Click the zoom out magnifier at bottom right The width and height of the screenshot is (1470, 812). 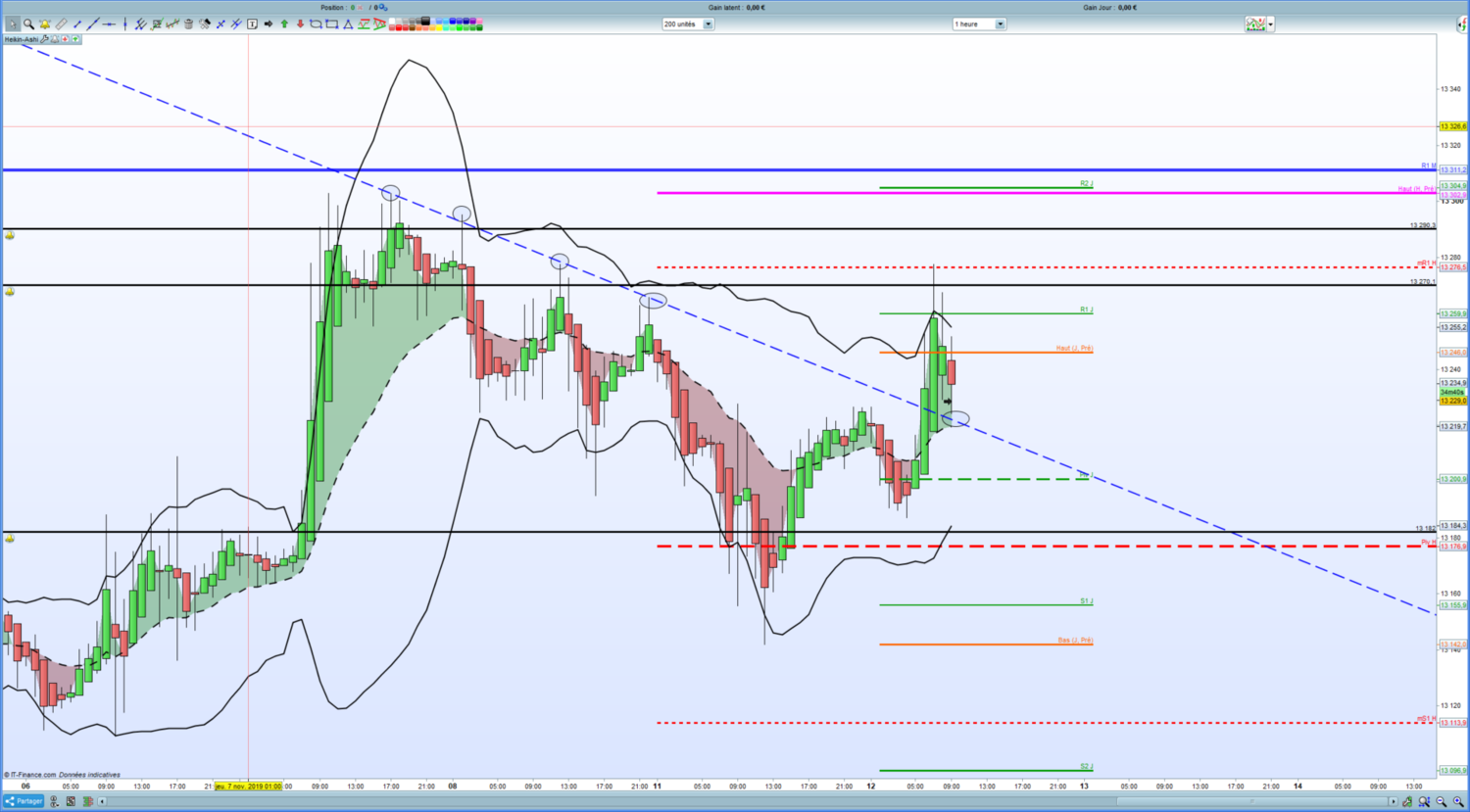point(1442,801)
